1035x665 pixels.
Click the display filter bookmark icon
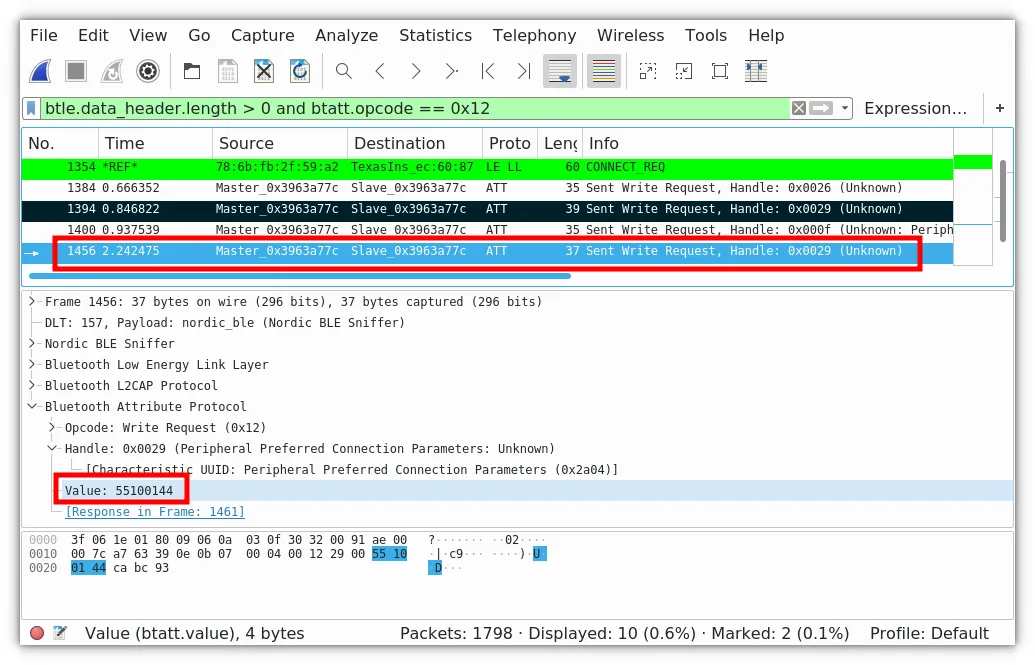tap(31, 108)
